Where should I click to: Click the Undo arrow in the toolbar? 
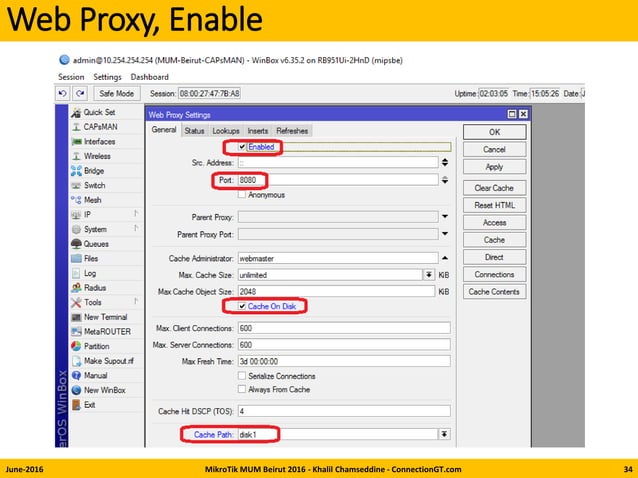[62, 93]
